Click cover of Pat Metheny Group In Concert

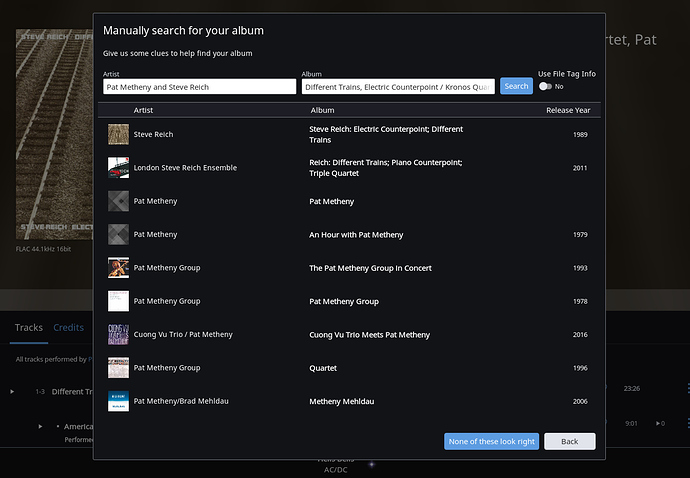(118, 268)
